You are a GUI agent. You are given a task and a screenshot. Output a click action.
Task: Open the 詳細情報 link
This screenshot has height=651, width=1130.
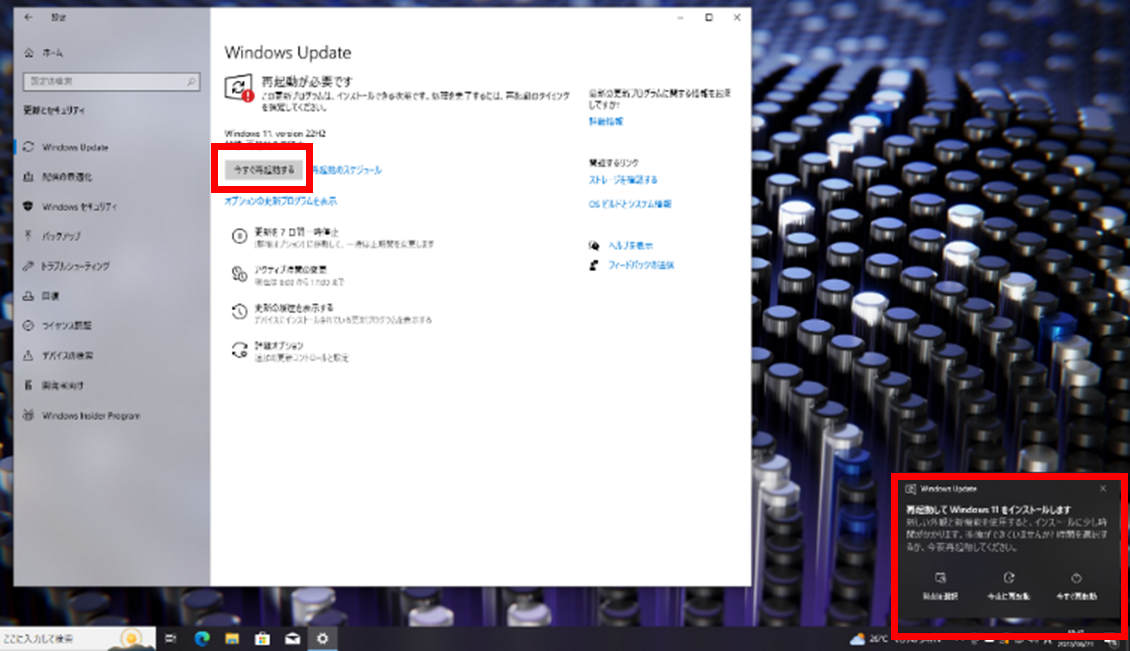tap(605, 122)
